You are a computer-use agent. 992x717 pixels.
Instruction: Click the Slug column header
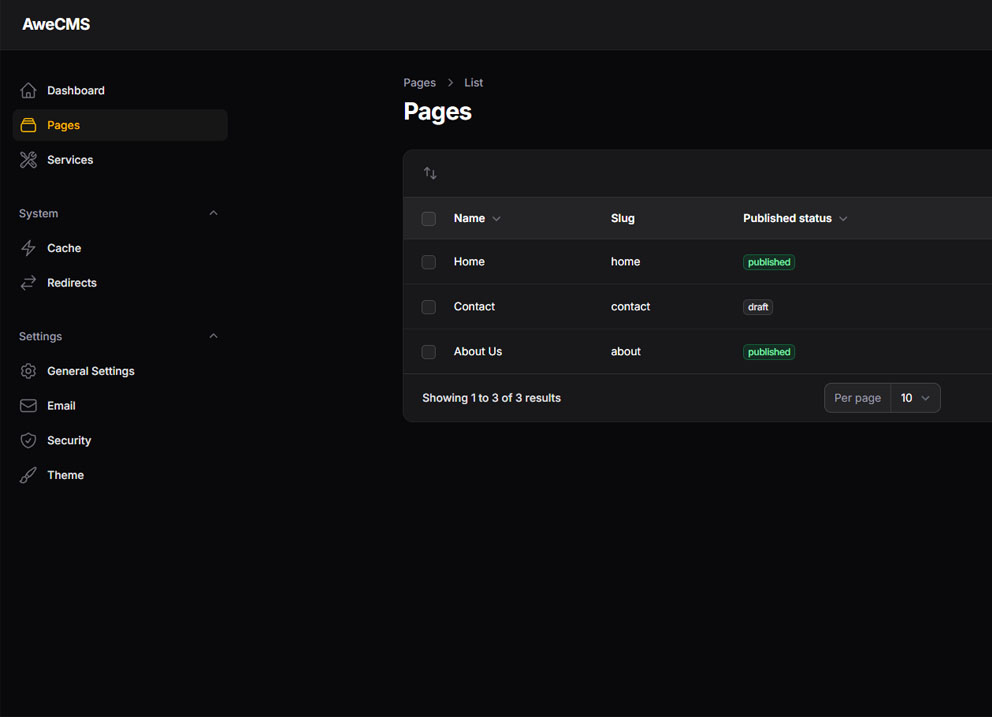tap(623, 218)
